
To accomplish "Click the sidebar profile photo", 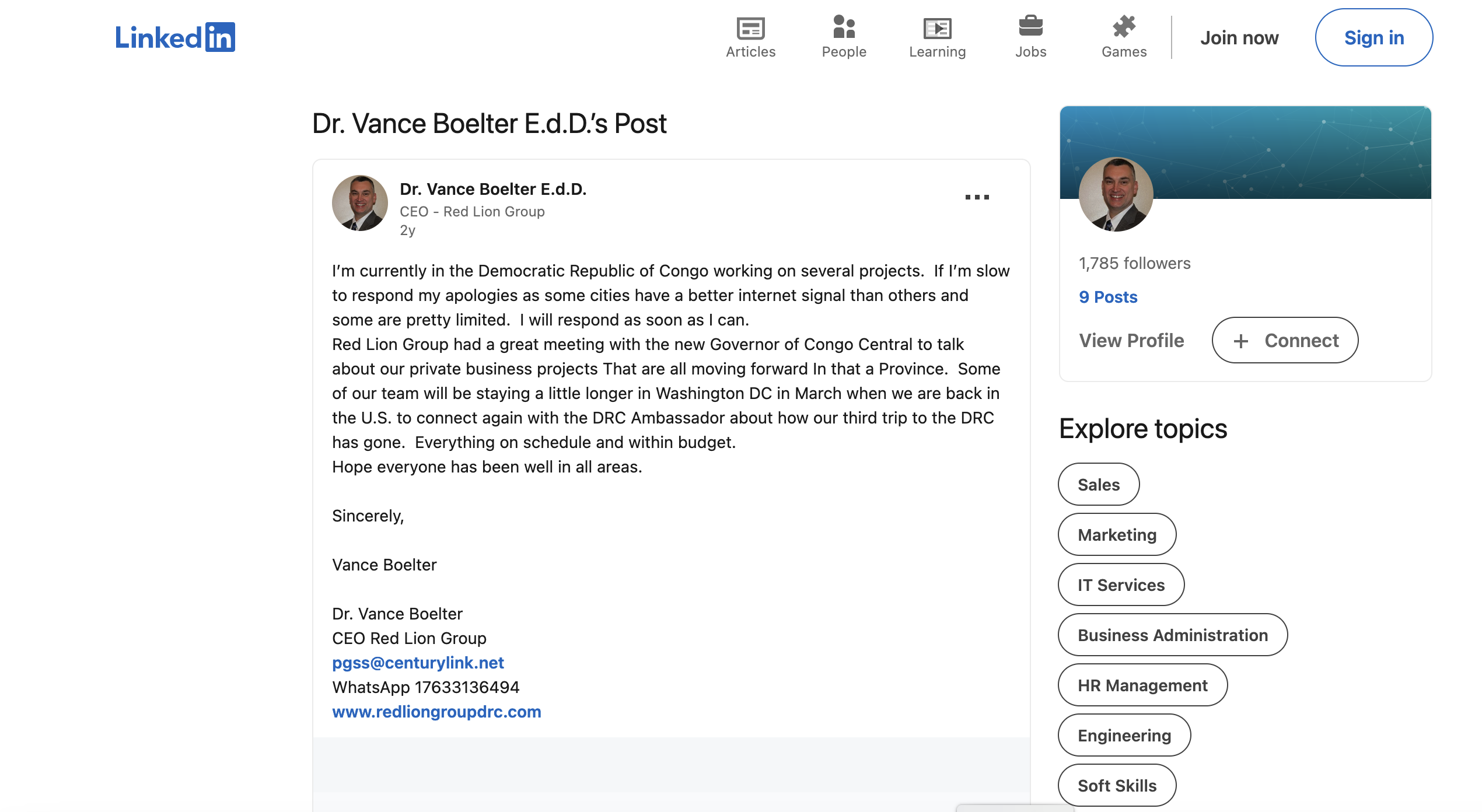I will coord(1116,194).
